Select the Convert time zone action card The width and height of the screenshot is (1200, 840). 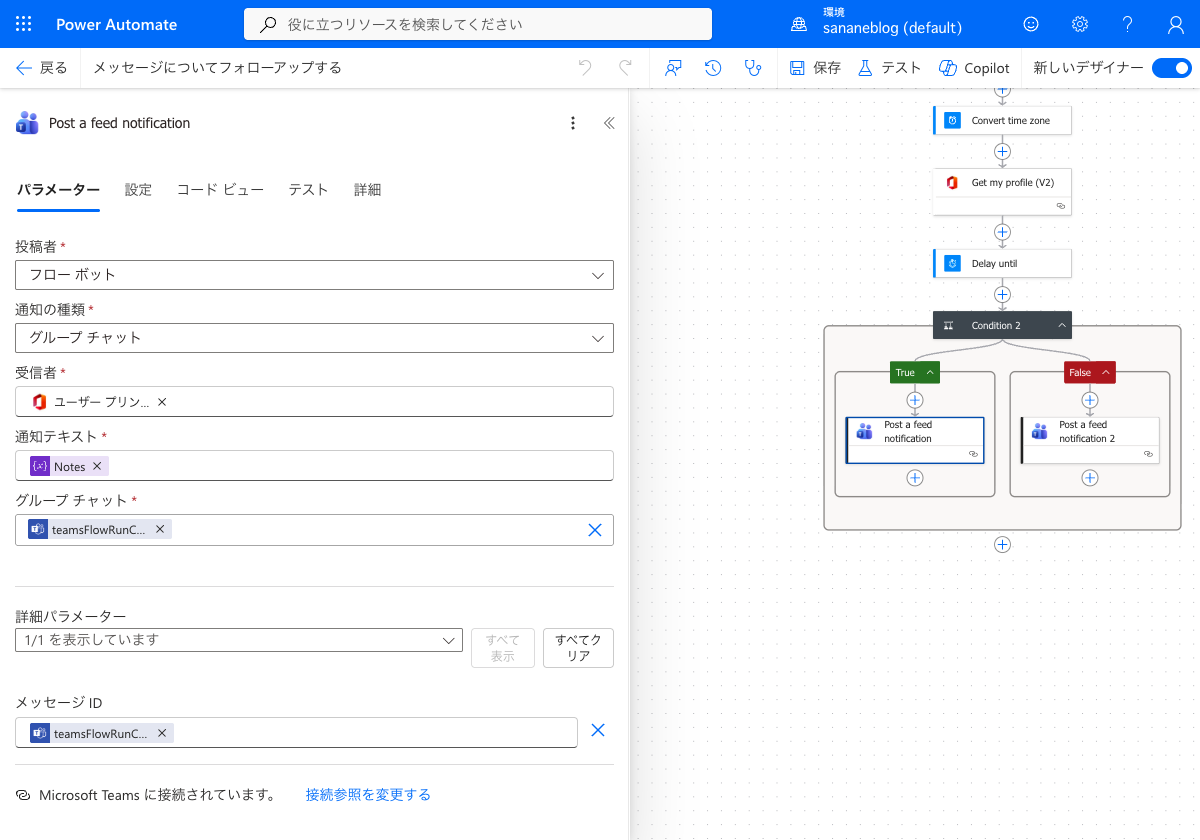tap(1002, 120)
